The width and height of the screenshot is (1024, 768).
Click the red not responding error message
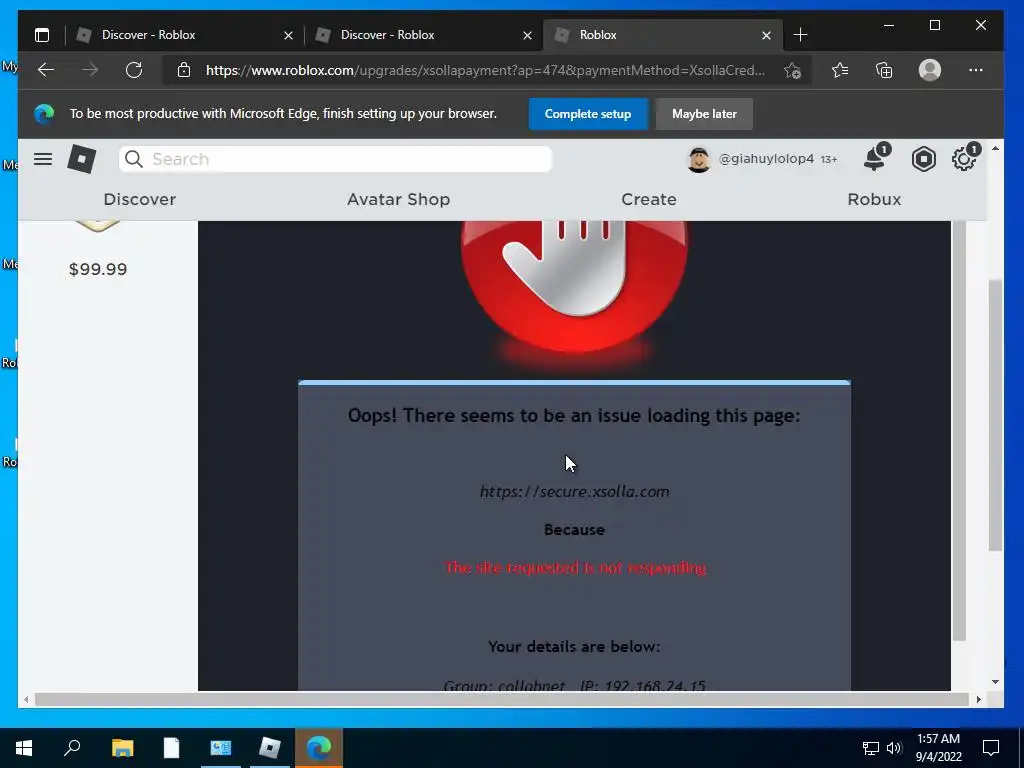pyautogui.click(x=575, y=568)
